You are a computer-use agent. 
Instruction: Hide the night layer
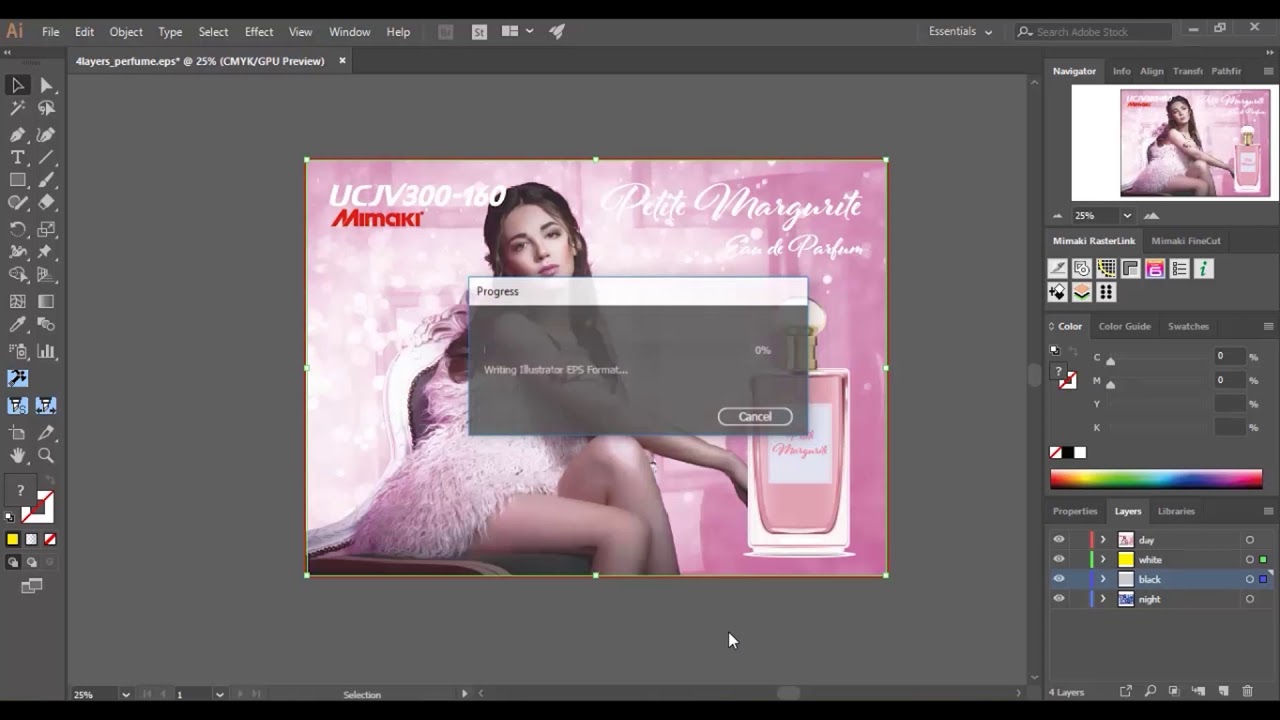click(1059, 599)
